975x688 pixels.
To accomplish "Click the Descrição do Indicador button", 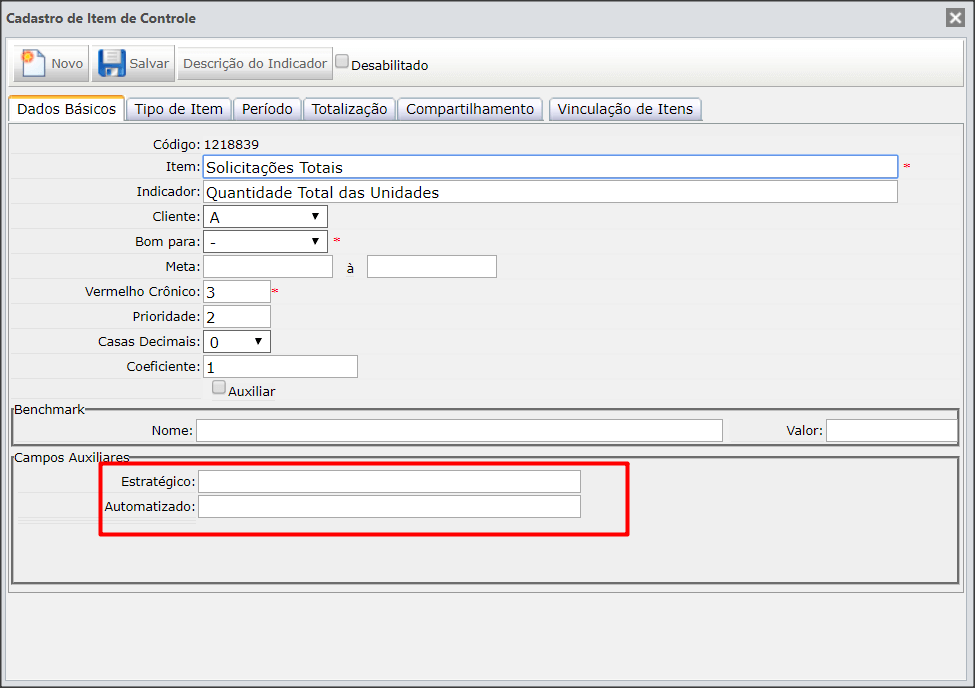I will coord(255,63).
